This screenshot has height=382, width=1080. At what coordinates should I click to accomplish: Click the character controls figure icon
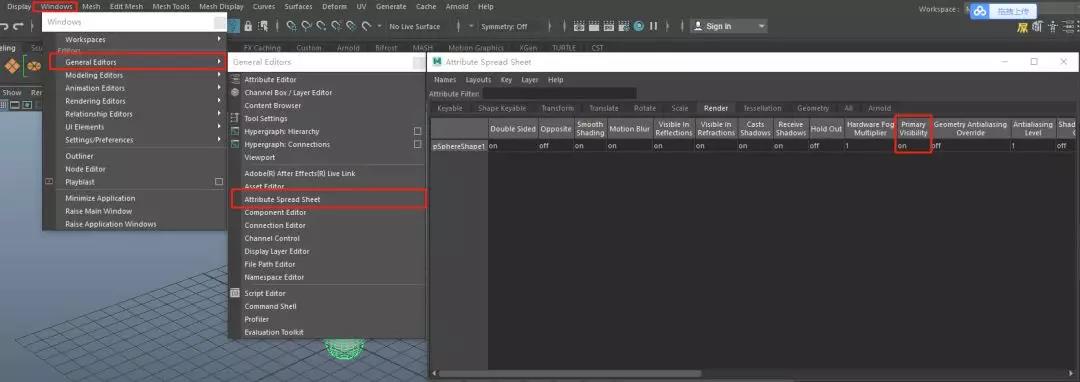[x=1052, y=28]
